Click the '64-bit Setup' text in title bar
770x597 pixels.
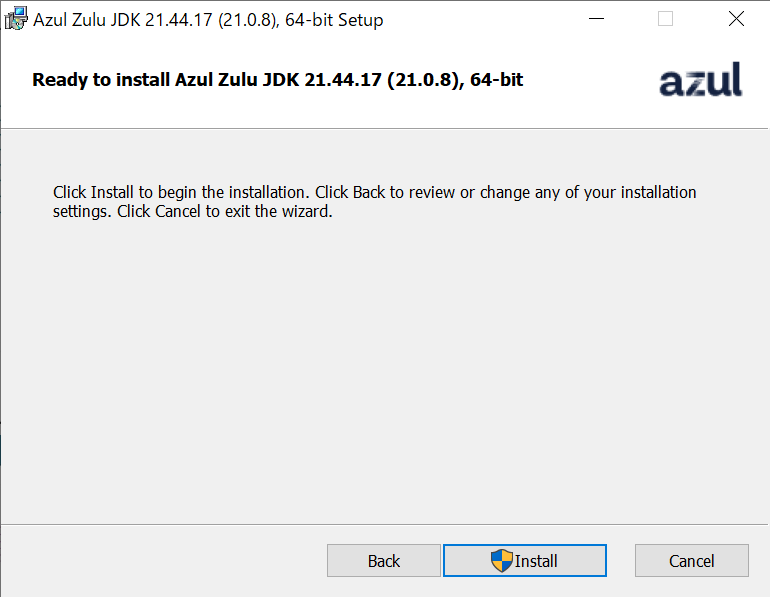(334, 20)
